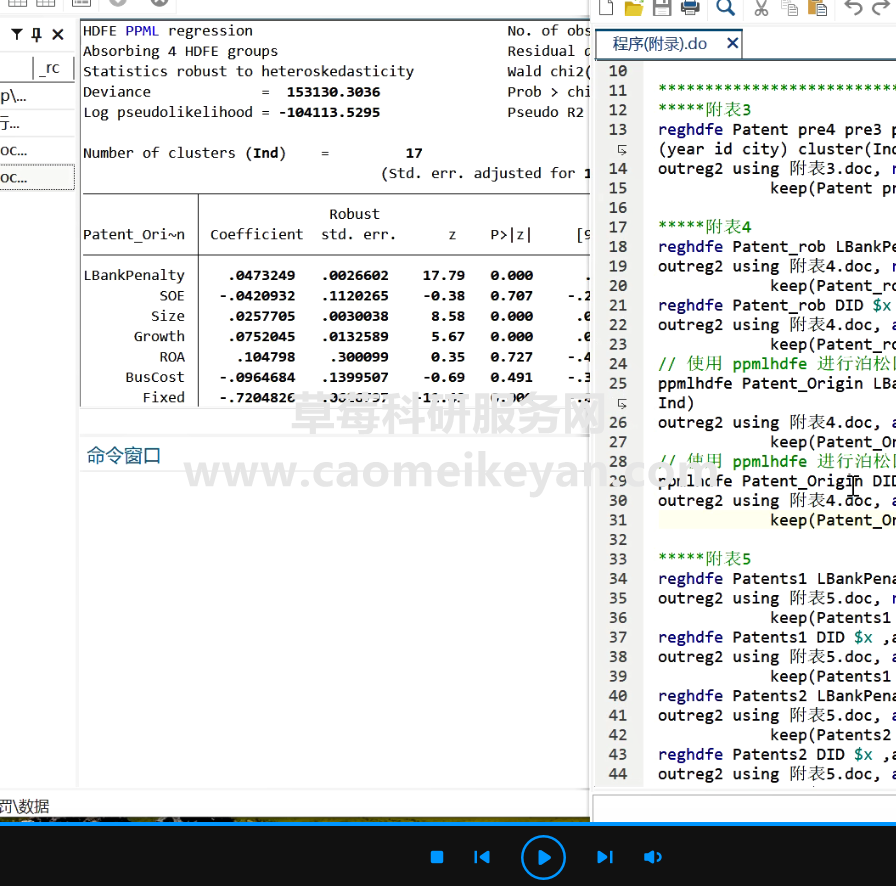
Task: Undo last edit with the undo arrow
Action: click(x=853, y=7)
